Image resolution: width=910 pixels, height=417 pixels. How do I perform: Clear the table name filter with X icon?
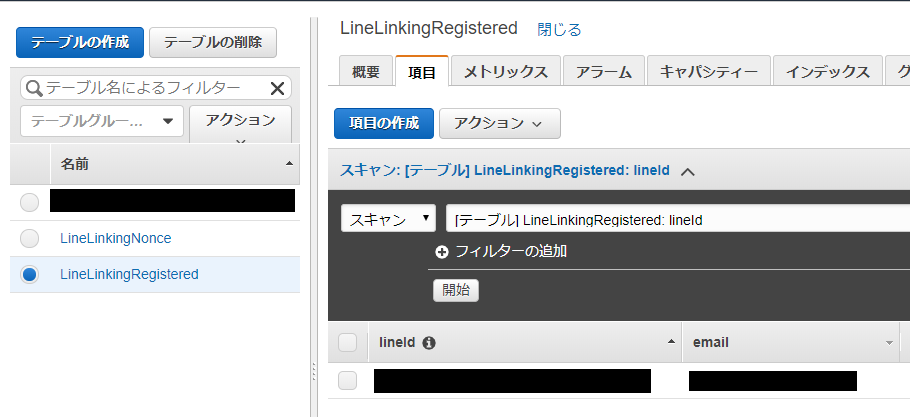[277, 88]
